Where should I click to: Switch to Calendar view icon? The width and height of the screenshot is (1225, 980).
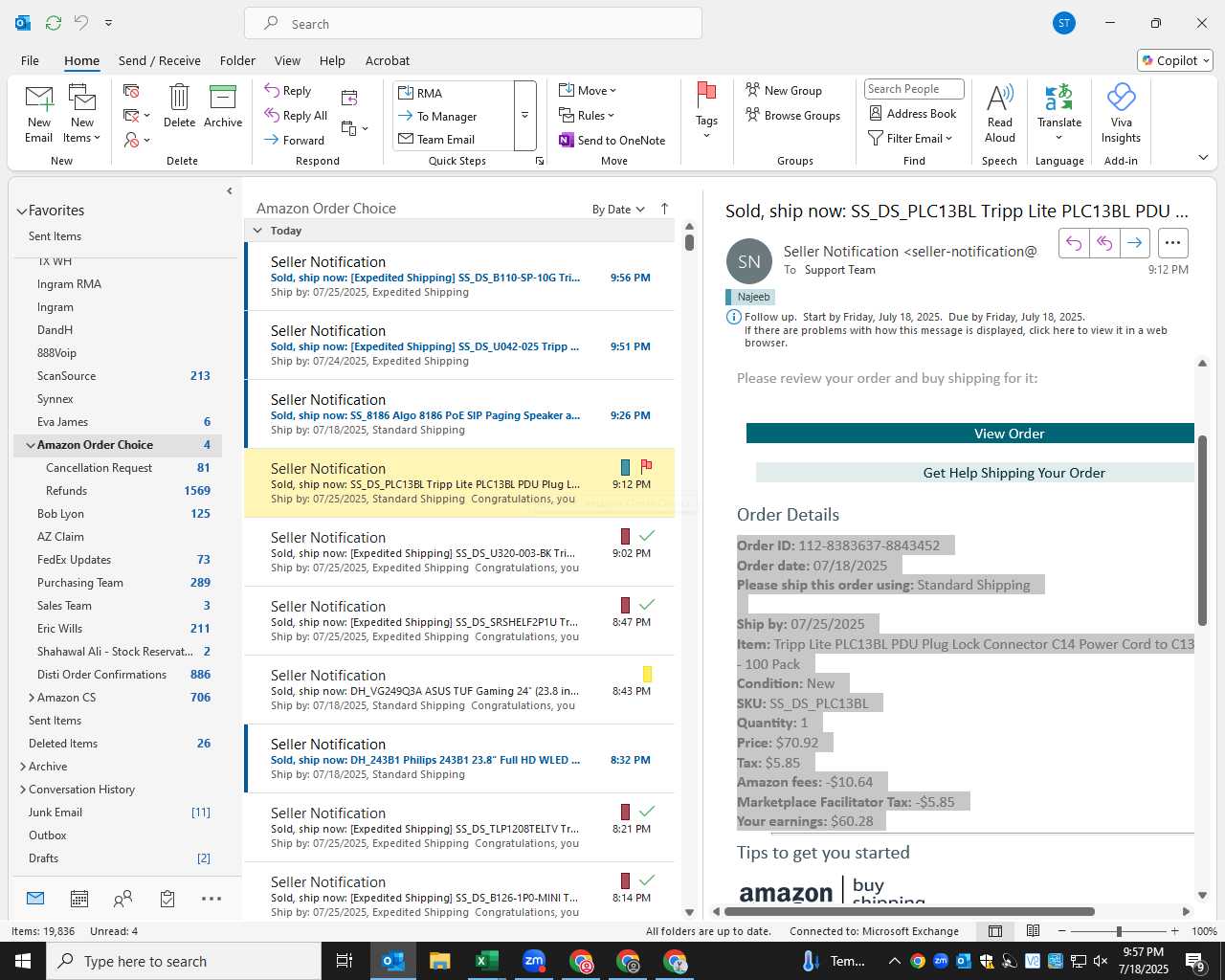(79, 899)
